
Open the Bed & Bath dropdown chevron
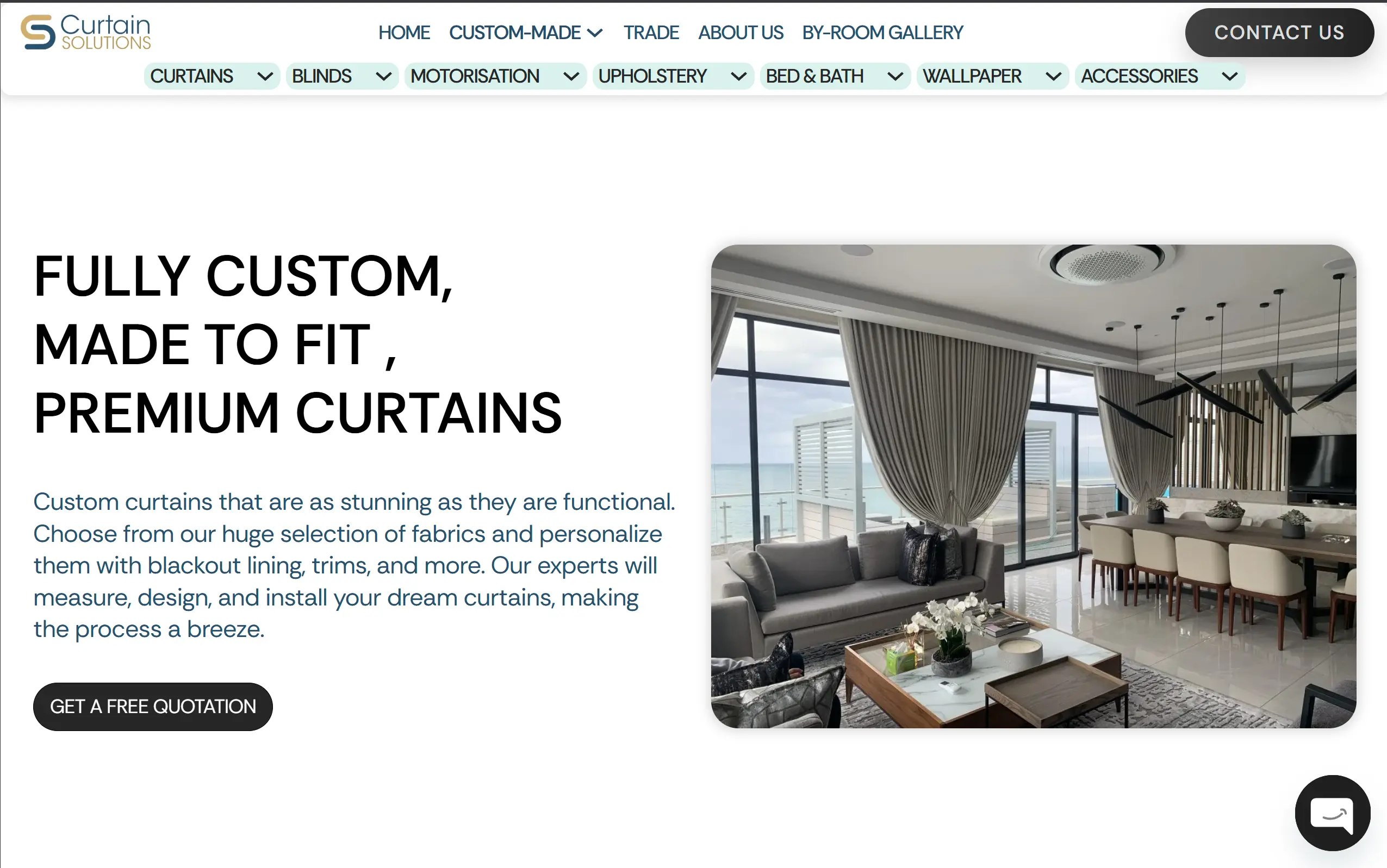click(x=895, y=76)
